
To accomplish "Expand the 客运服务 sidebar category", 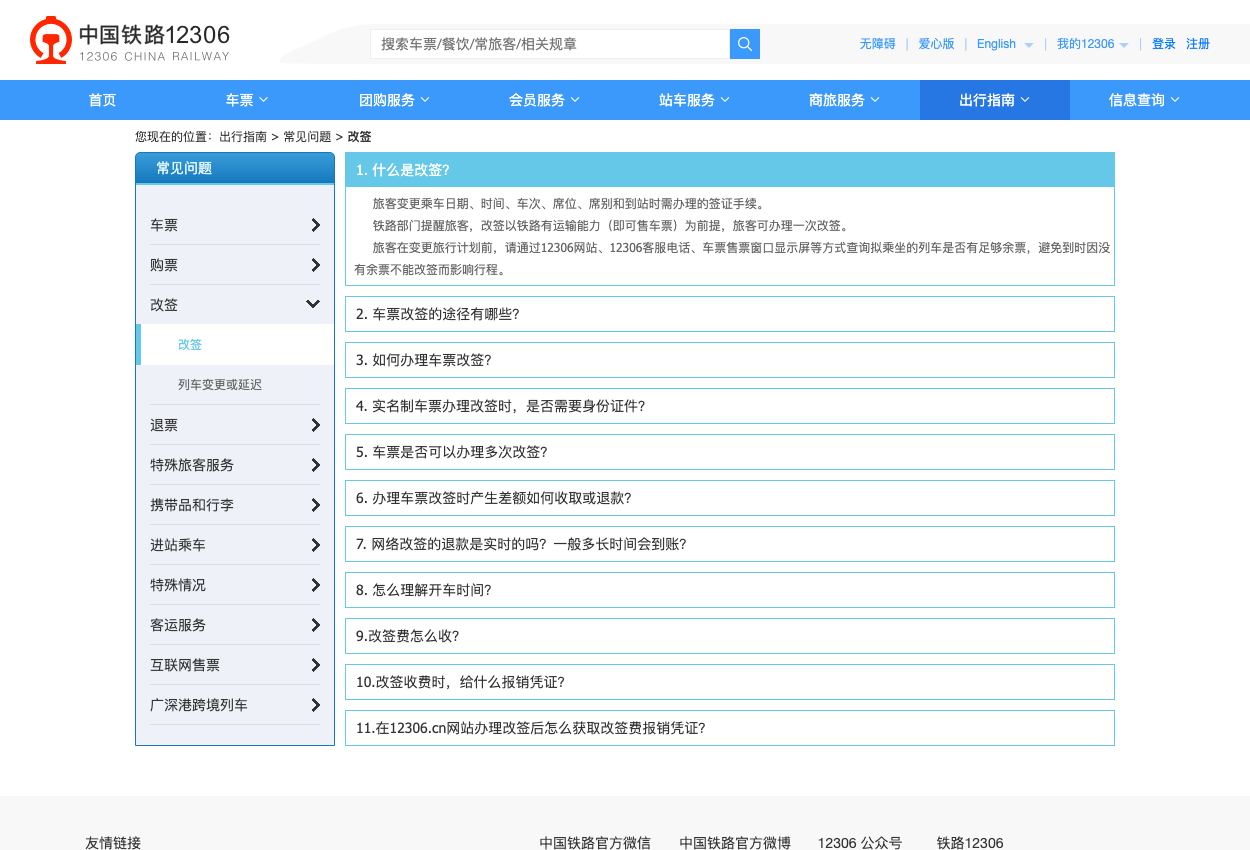I will (235, 625).
